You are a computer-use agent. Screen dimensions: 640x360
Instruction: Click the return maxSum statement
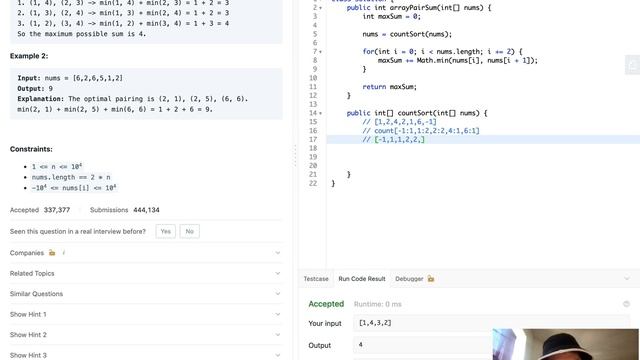[x=389, y=87]
